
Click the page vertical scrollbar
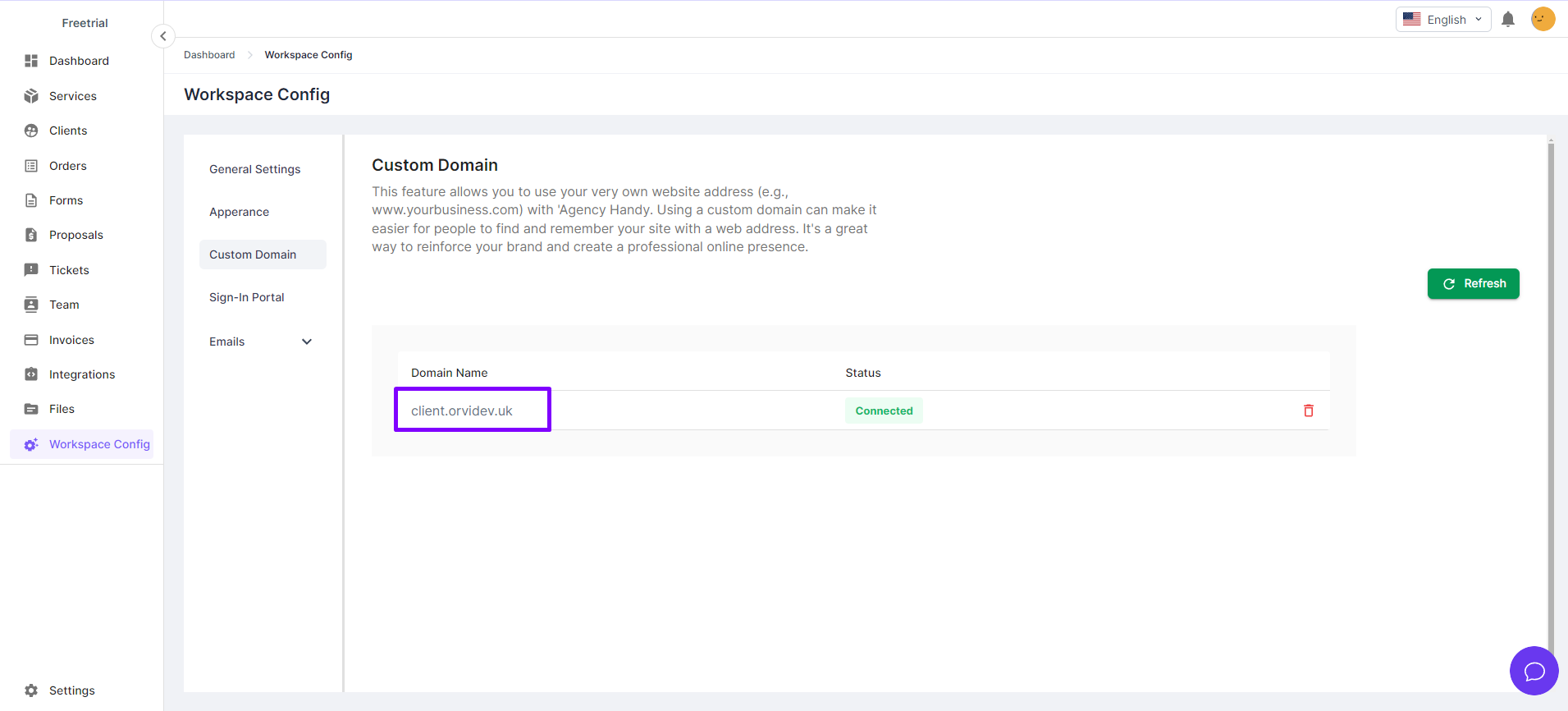(x=1550, y=394)
